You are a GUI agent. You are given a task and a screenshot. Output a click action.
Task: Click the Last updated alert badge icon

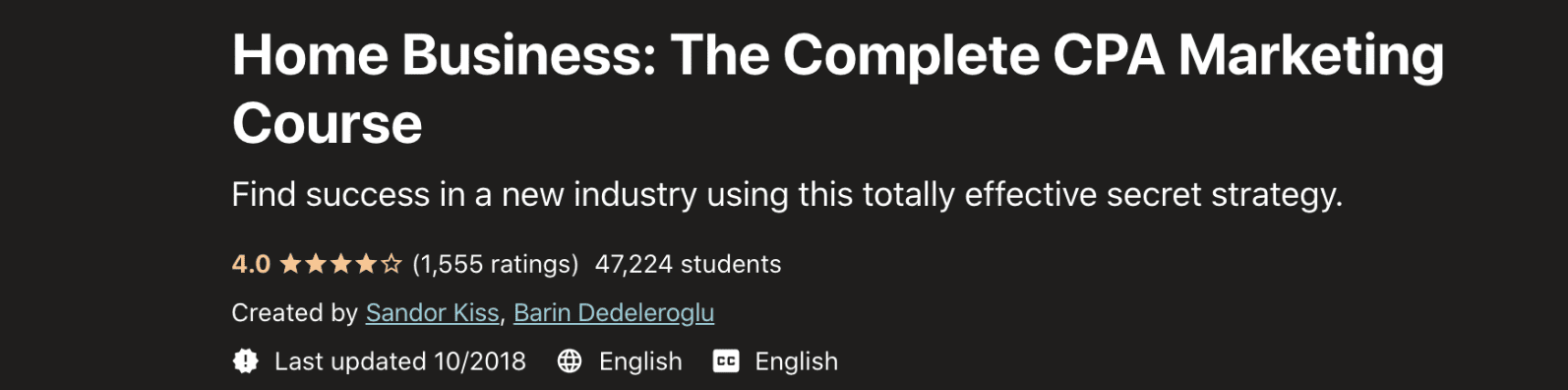pyautogui.click(x=245, y=361)
